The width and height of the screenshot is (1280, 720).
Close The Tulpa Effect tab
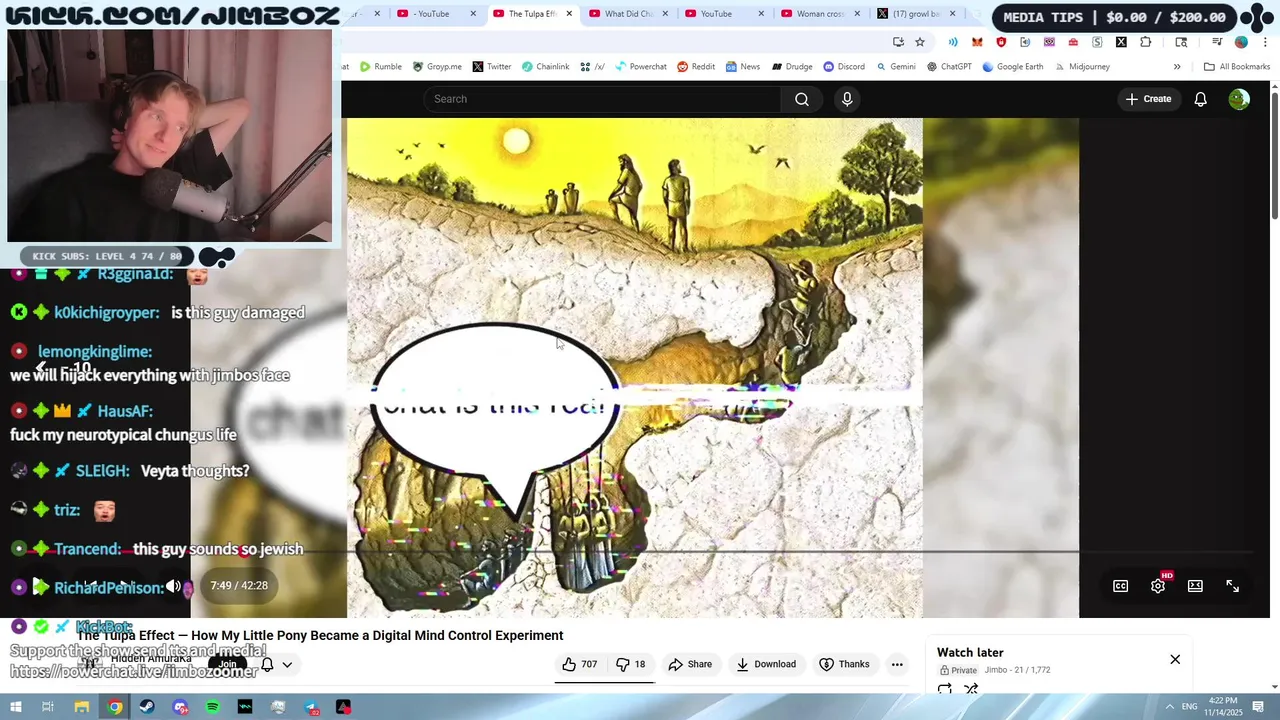pos(570,14)
